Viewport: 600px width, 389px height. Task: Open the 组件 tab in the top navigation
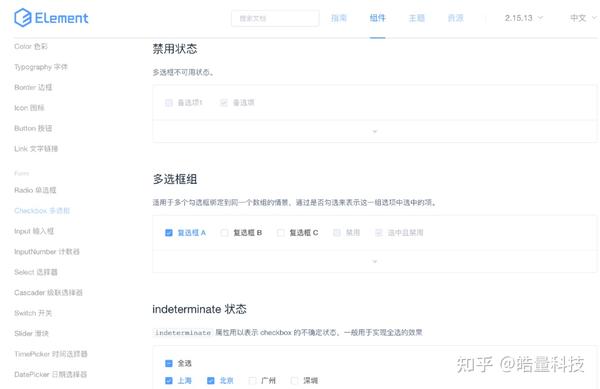377,18
